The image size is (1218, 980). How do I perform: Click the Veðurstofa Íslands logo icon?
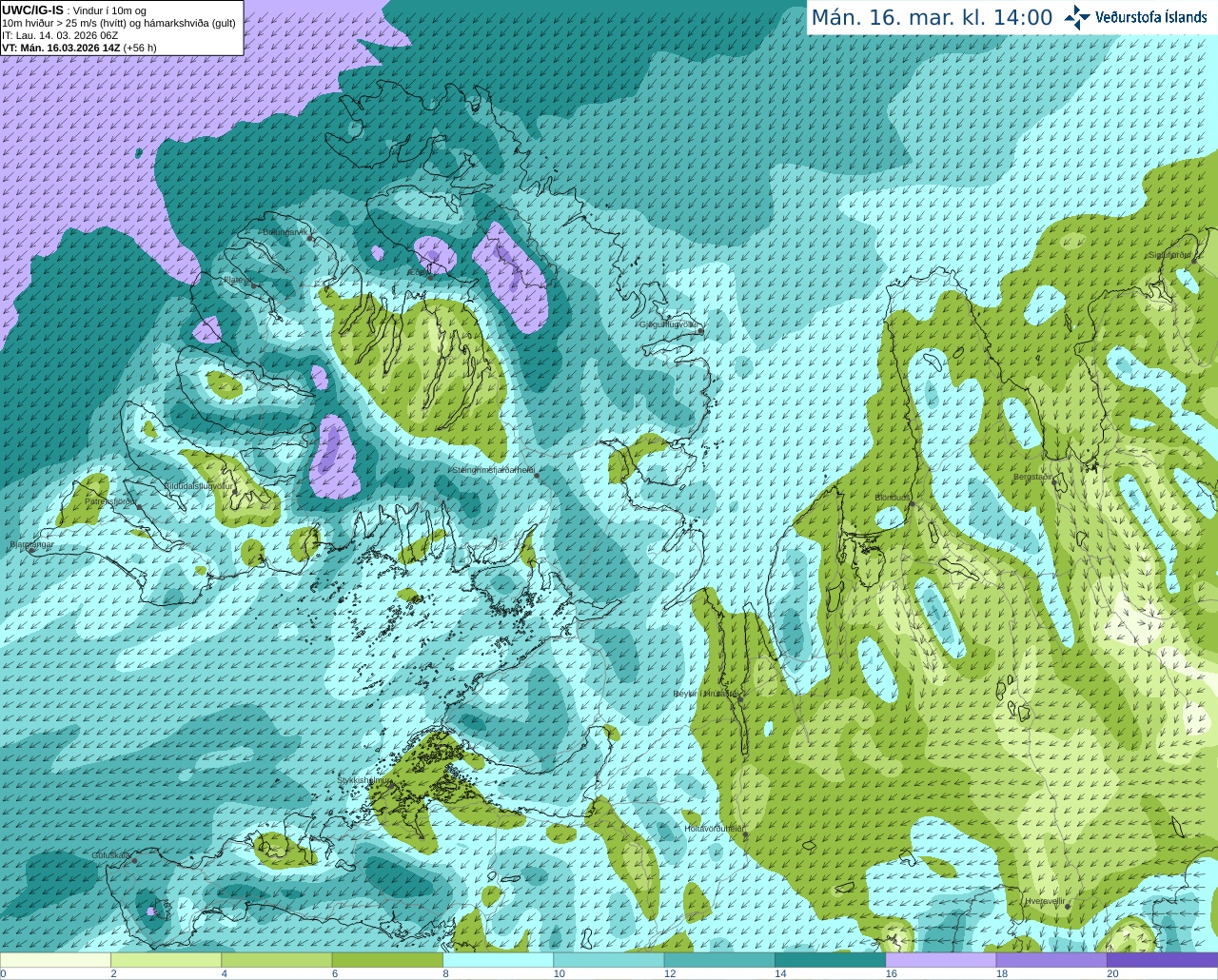tap(1077, 17)
